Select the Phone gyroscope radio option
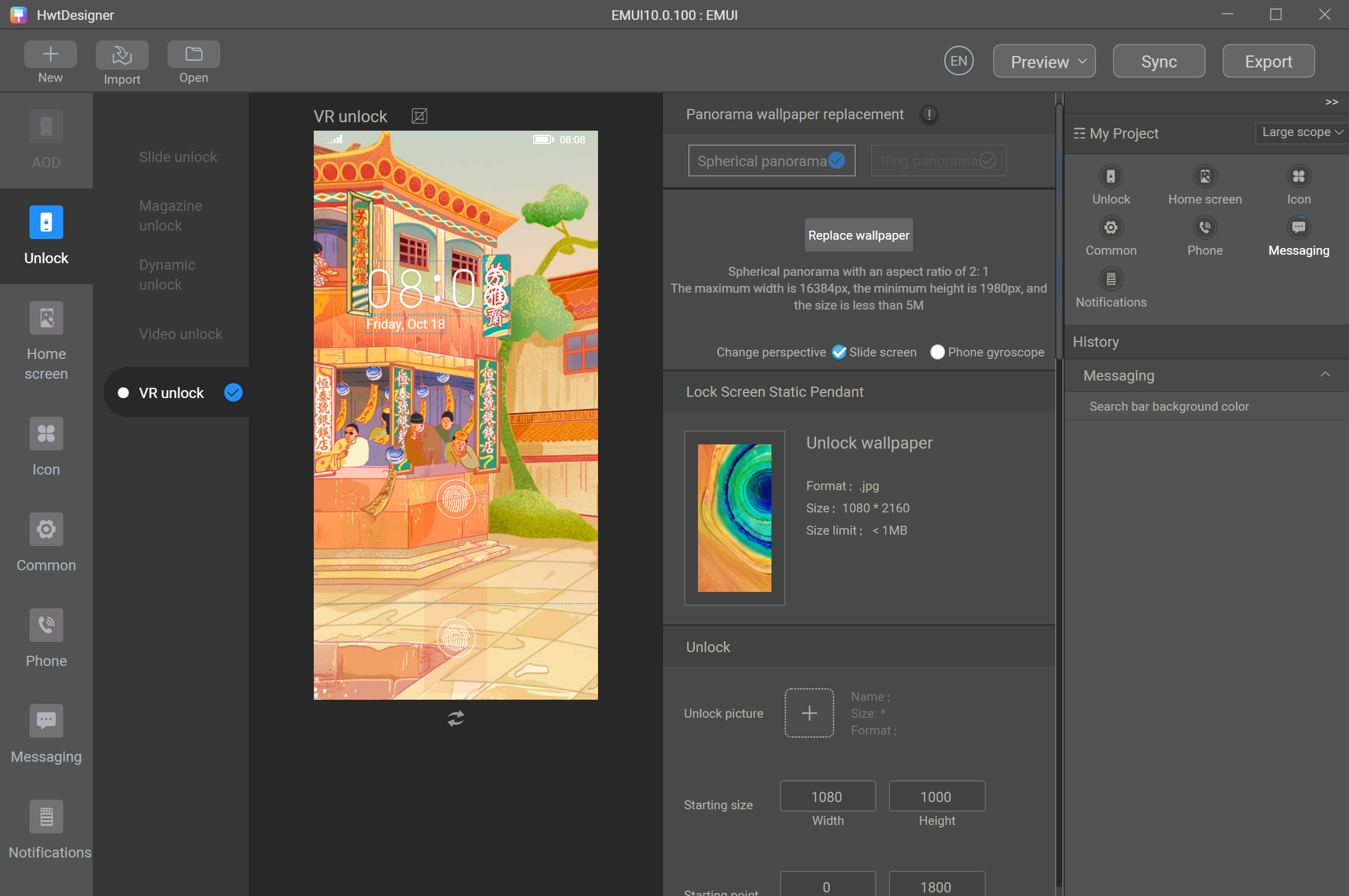 937,352
